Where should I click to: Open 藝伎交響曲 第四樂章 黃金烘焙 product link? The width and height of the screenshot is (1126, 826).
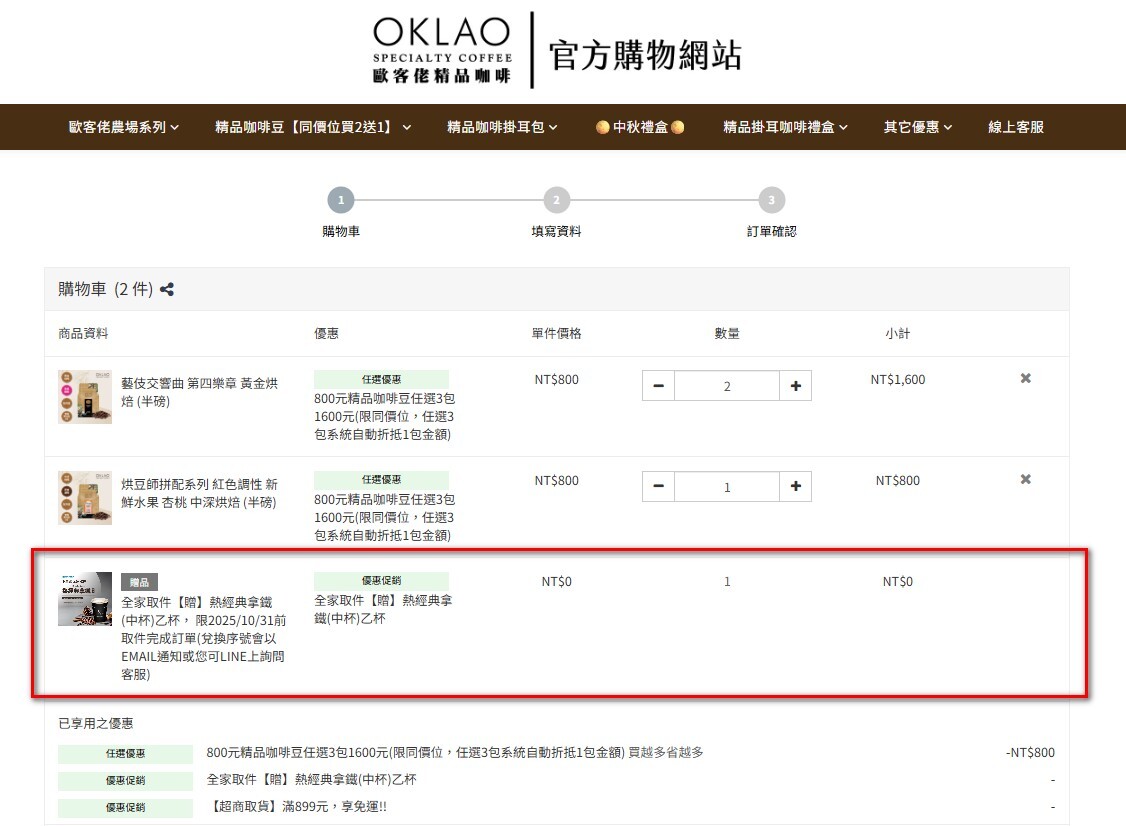click(199, 392)
